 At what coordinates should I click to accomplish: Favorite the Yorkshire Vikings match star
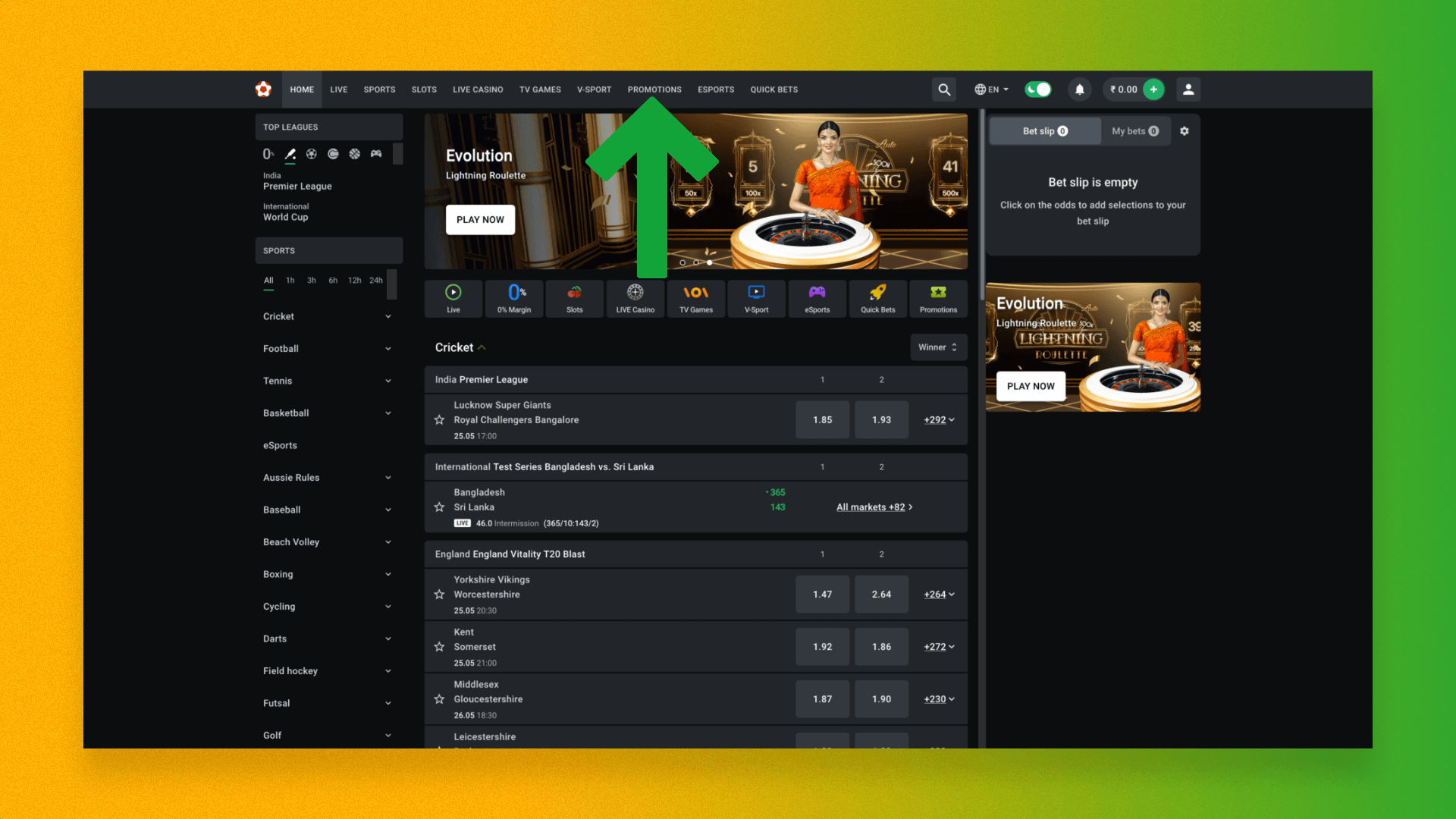439,595
